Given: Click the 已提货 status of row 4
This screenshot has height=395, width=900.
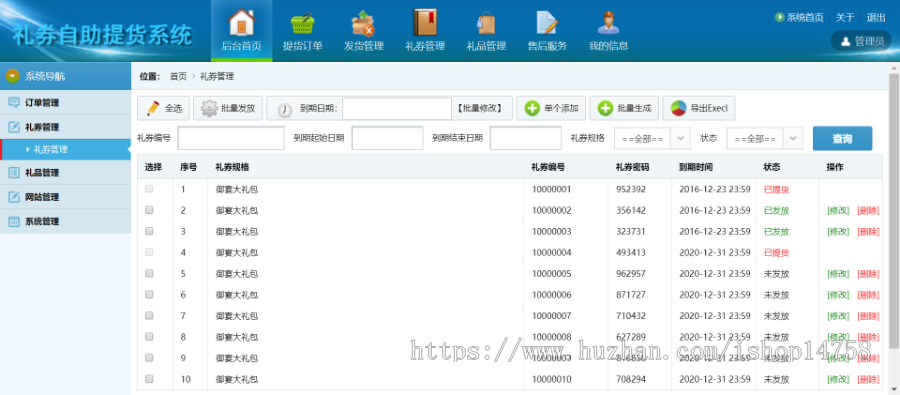Looking at the screenshot, I should tap(776, 253).
